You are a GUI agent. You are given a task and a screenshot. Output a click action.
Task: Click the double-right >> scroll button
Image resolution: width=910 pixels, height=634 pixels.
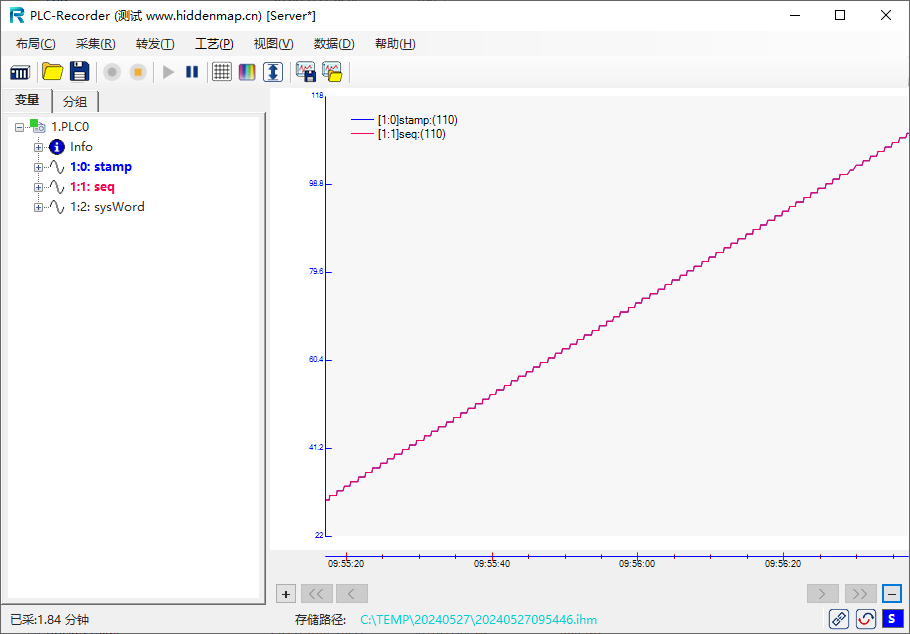tap(861, 594)
